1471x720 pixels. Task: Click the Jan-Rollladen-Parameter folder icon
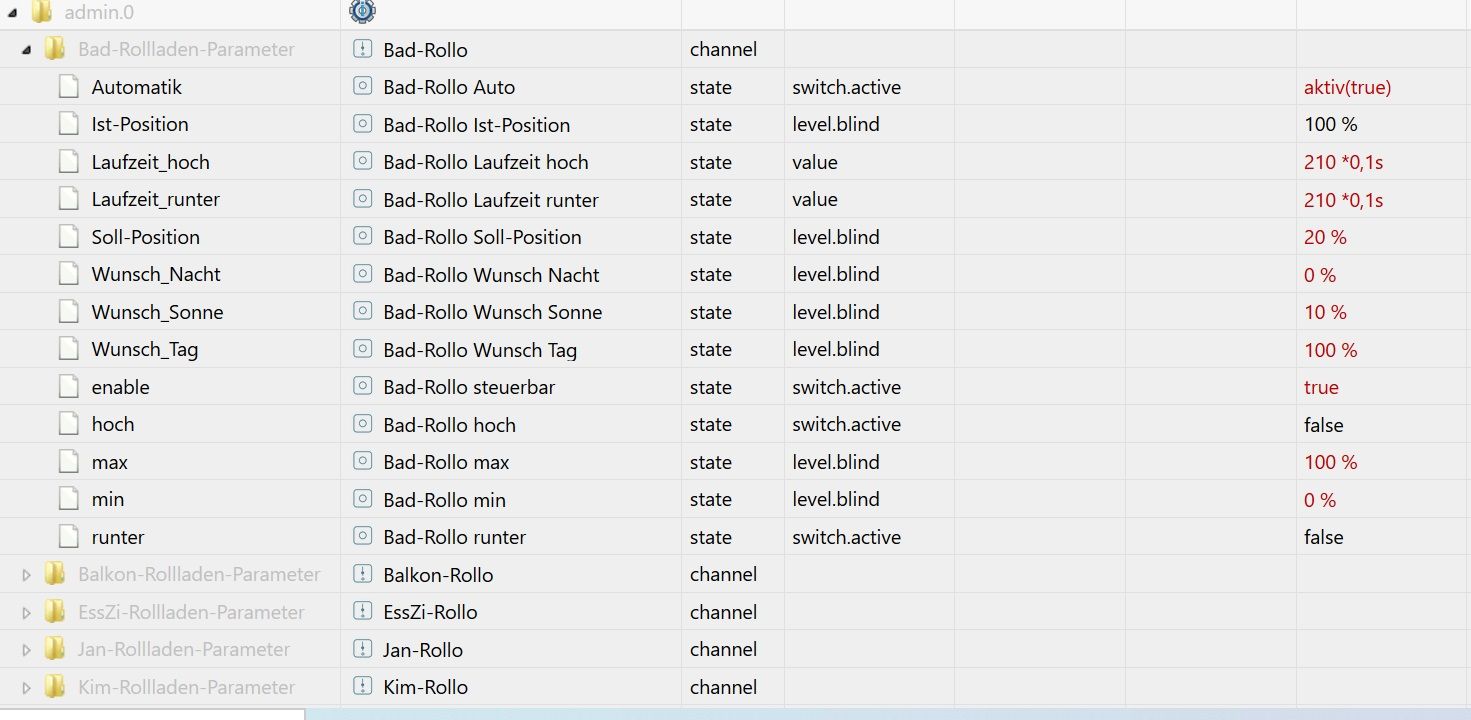[55, 649]
